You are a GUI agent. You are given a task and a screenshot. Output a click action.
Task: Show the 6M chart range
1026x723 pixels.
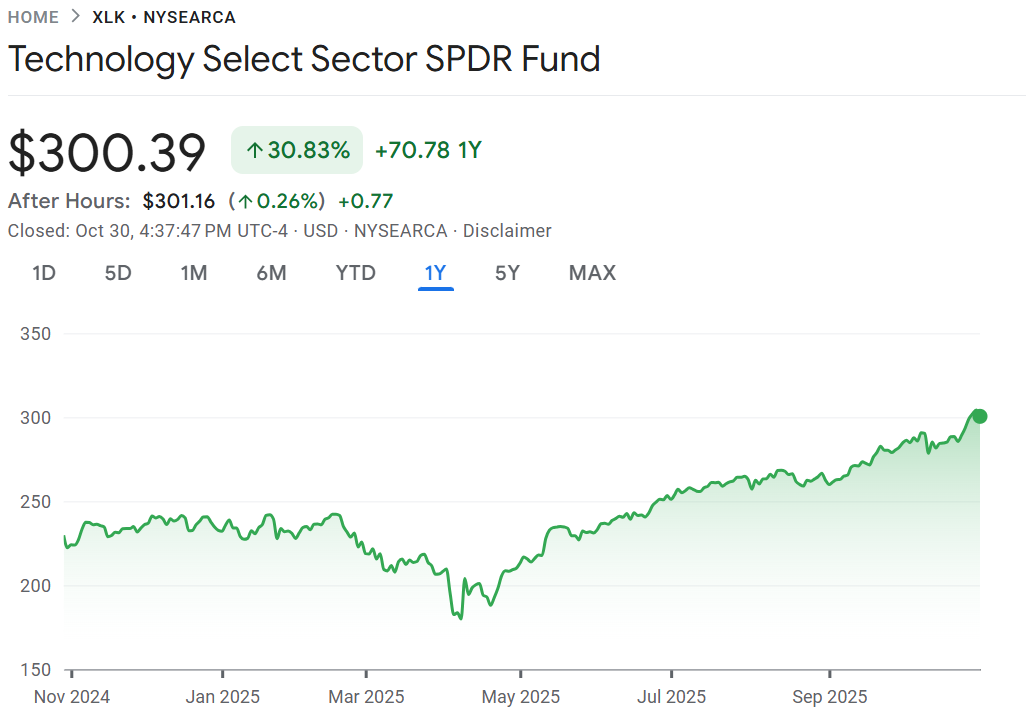(x=271, y=273)
